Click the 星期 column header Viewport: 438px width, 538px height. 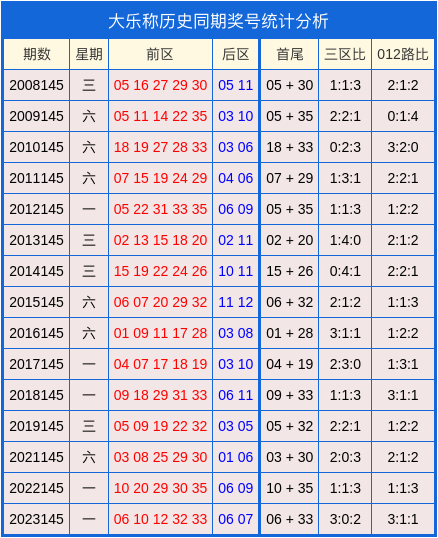(89, 54)
